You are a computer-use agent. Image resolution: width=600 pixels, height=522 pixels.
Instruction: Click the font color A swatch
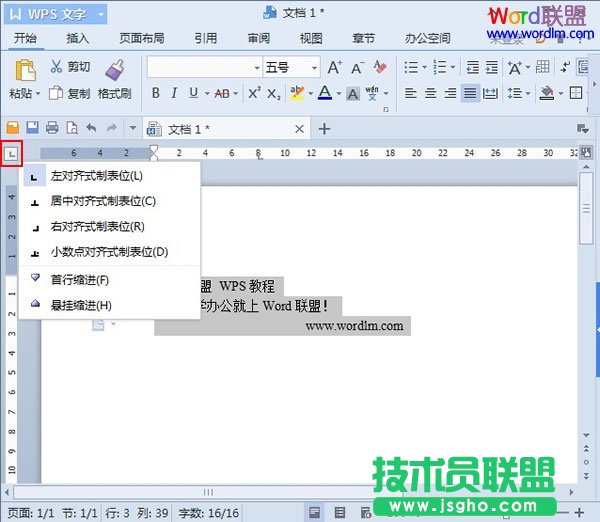click(x=325, y=93)
